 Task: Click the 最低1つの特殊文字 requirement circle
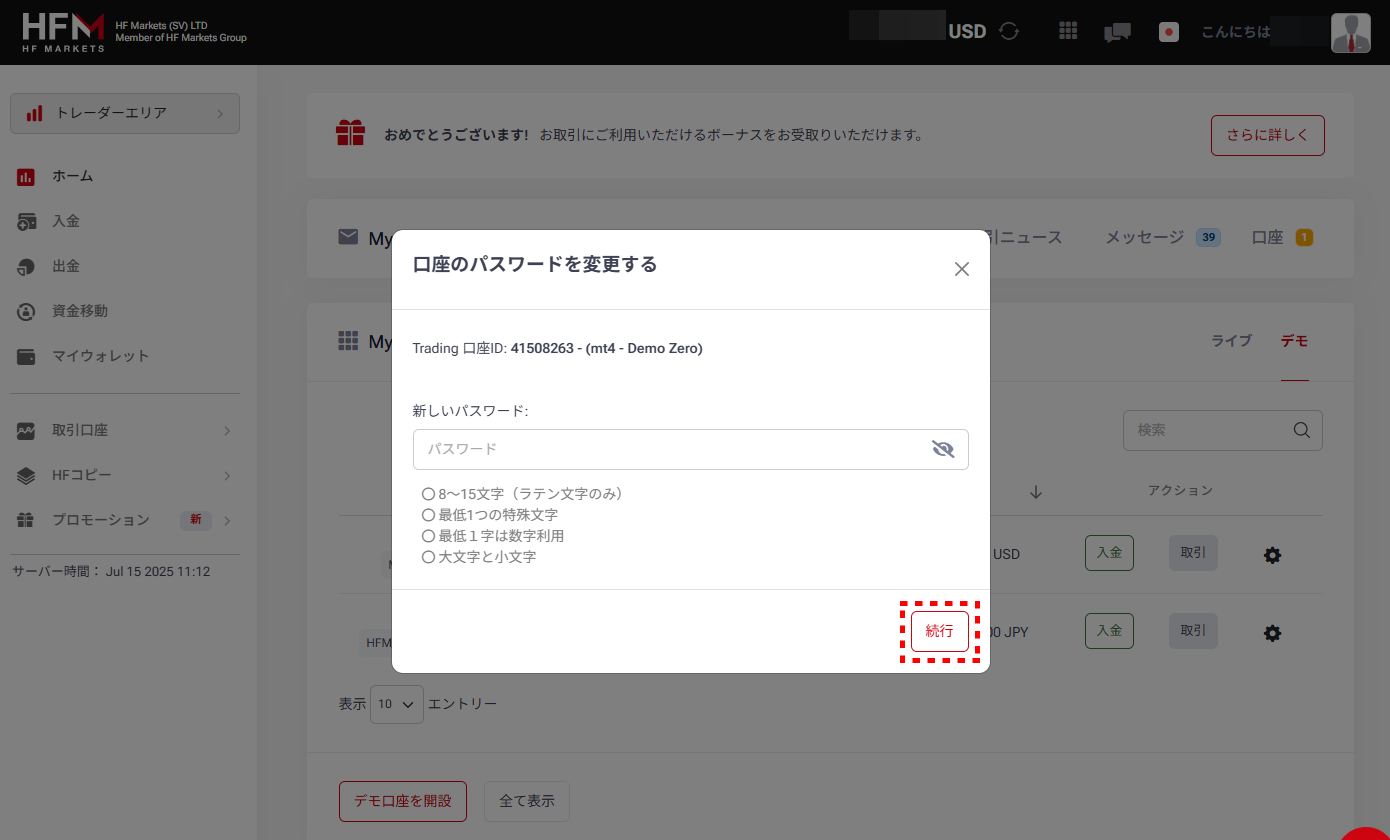click(428, 515)
